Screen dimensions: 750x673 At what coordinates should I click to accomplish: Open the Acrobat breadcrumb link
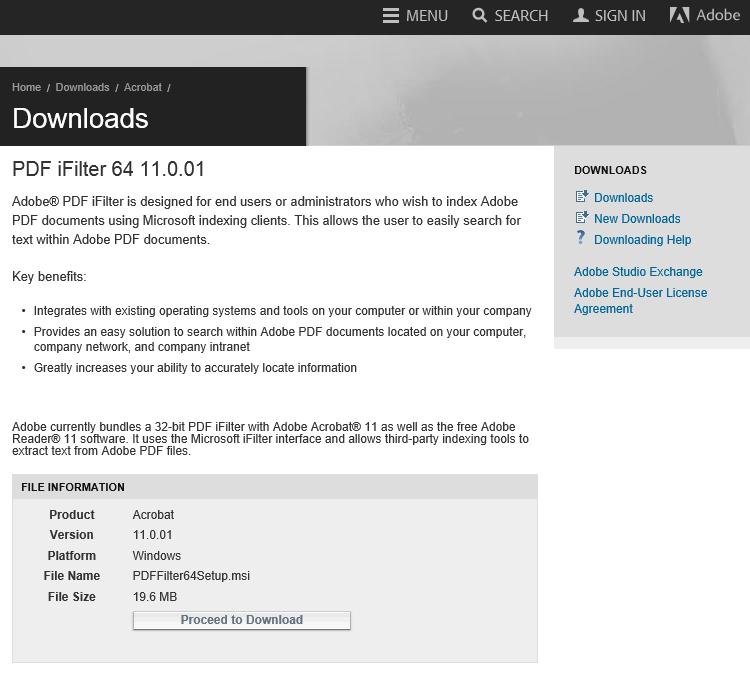coord(143,88)
